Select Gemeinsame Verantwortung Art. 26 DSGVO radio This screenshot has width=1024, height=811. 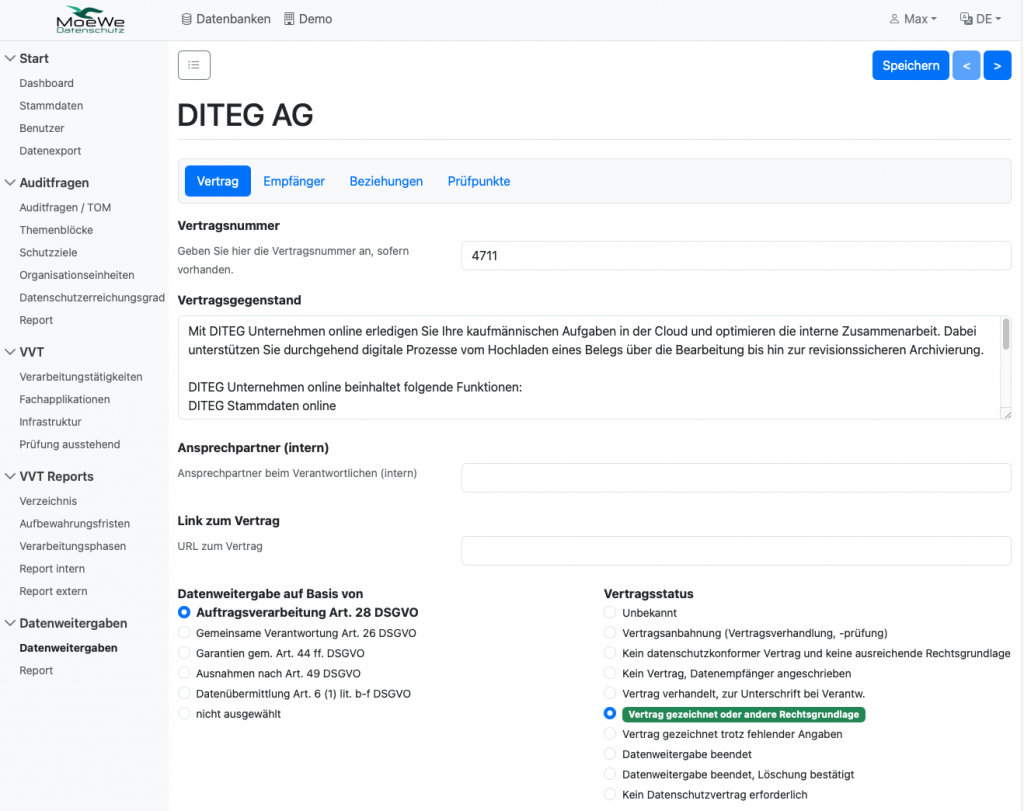coord(183,633)
